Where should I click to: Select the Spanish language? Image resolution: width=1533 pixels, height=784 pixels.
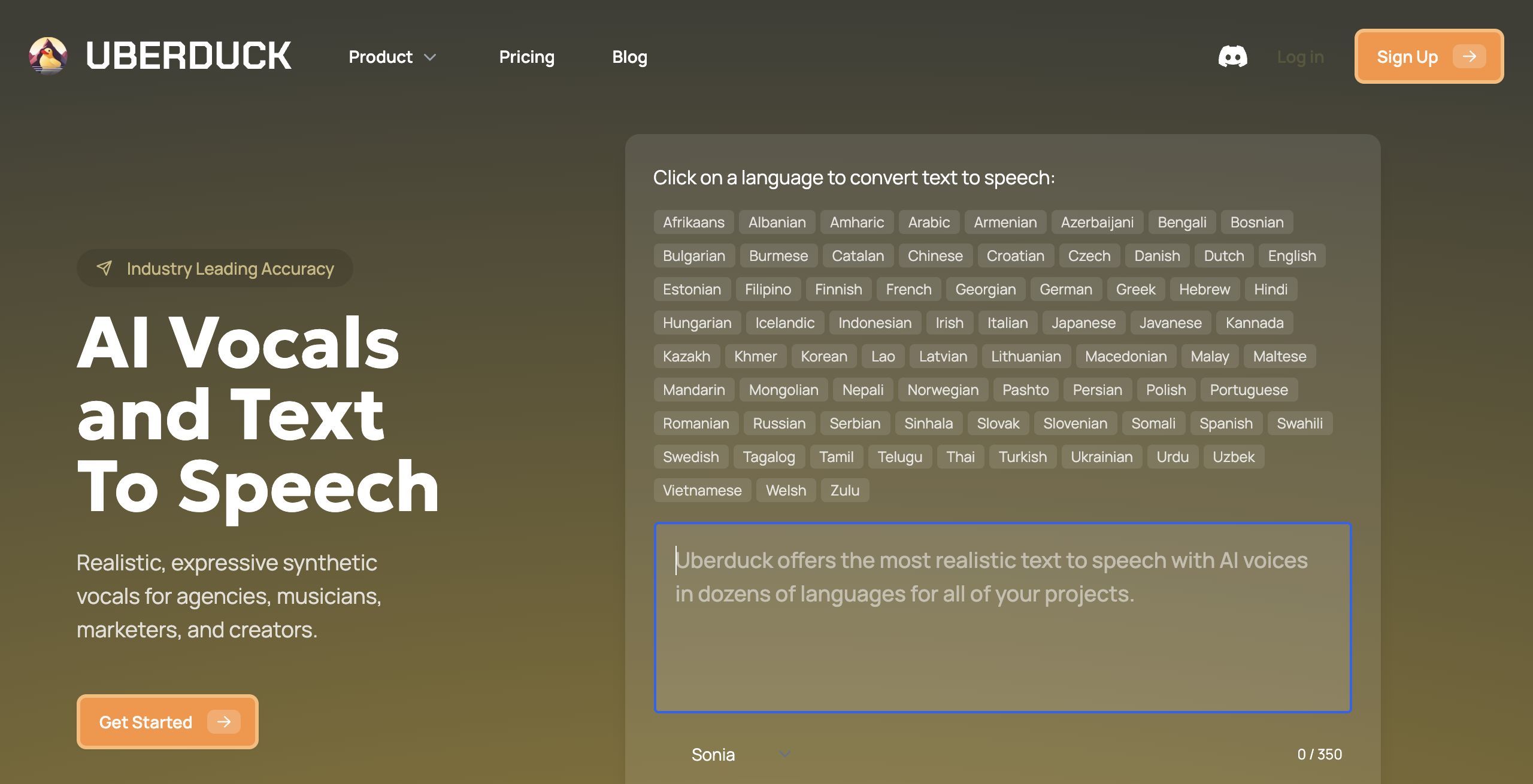coord(1226,423)
